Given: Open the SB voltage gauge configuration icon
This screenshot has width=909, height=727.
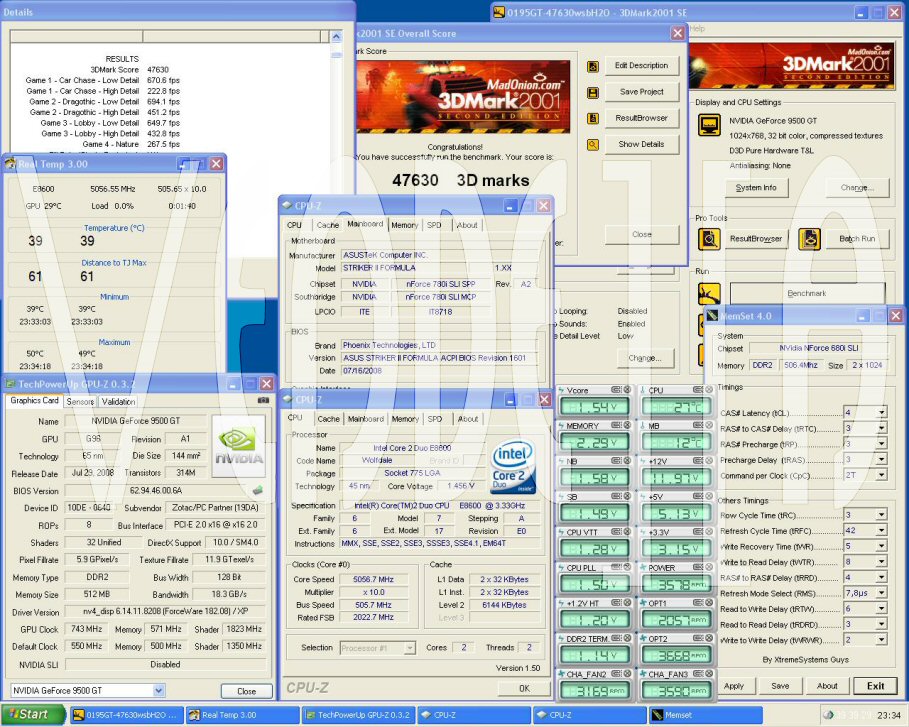Looking at the screenshot, I should point(616,497).
